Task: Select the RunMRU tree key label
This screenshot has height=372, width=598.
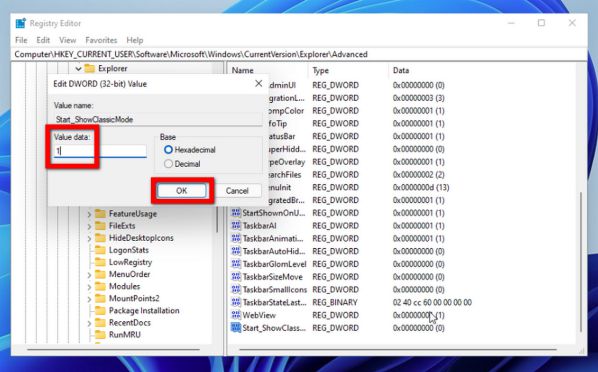Action: [x=125, y=335]
